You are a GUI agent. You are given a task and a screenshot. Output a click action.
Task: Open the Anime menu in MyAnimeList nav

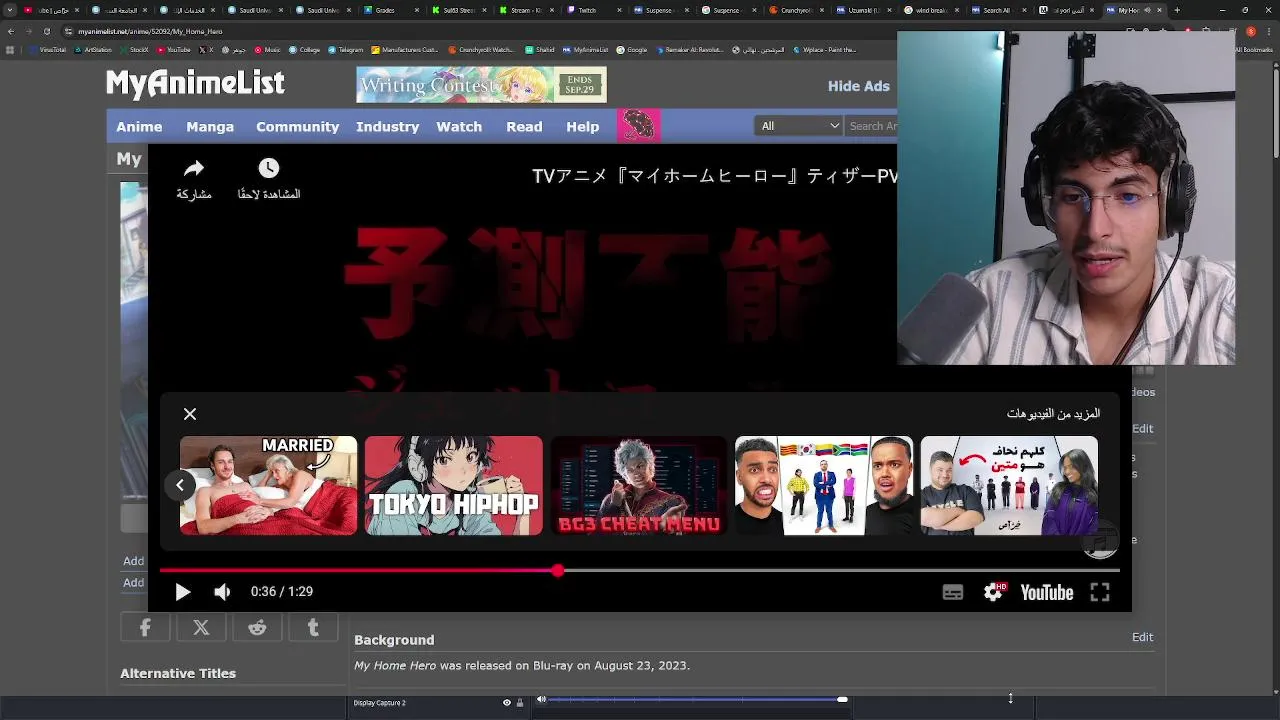pyautogui.click(x=139, y=126)
